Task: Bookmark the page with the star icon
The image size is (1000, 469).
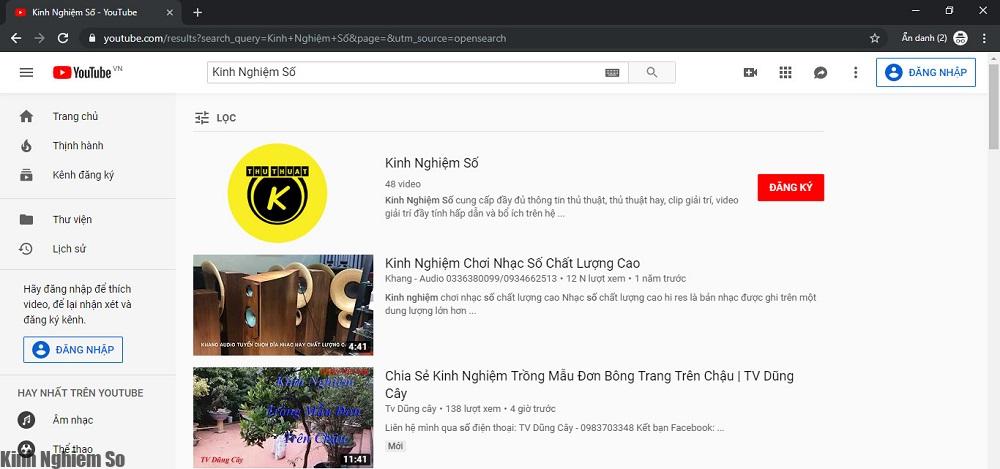Action: (874, 38)
